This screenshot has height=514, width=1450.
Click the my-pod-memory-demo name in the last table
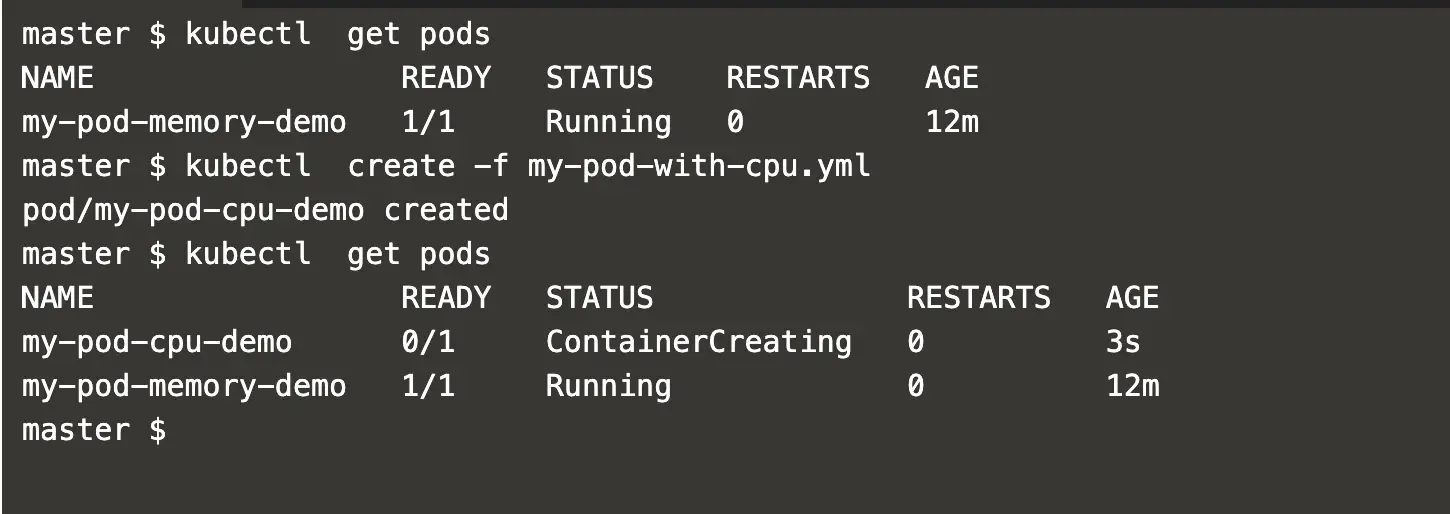pyautogui.click(x=184, y=387)
